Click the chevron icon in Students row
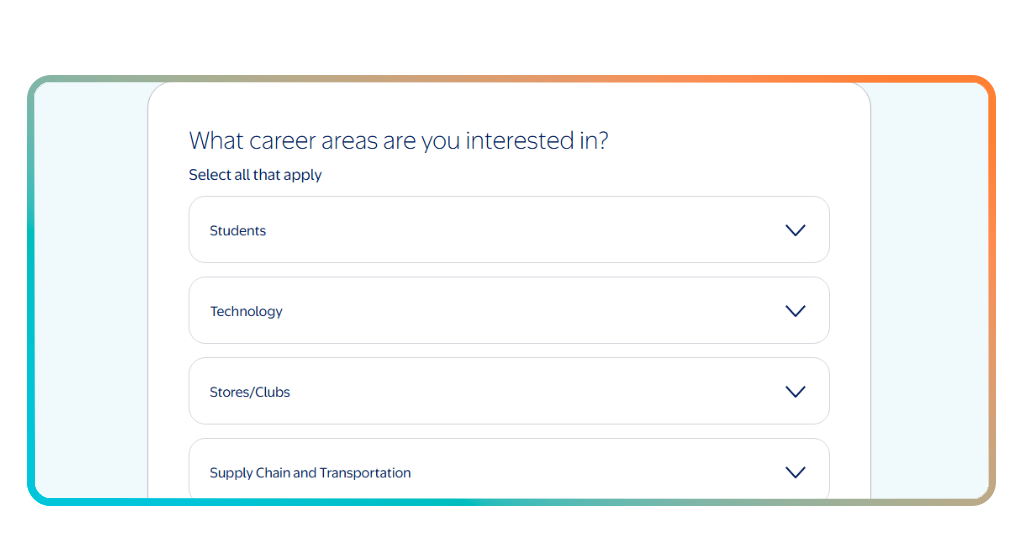This screenshot has width=1024, height=536. pos(795,230)
